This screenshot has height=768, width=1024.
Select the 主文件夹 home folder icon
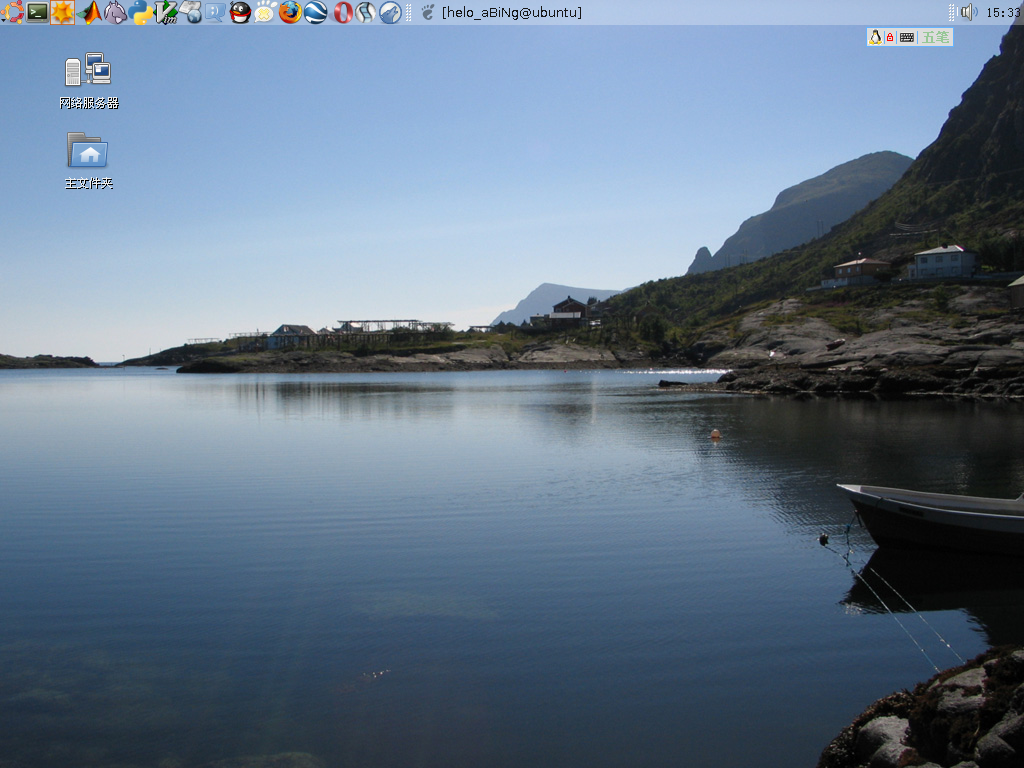[x=89, y=161]
